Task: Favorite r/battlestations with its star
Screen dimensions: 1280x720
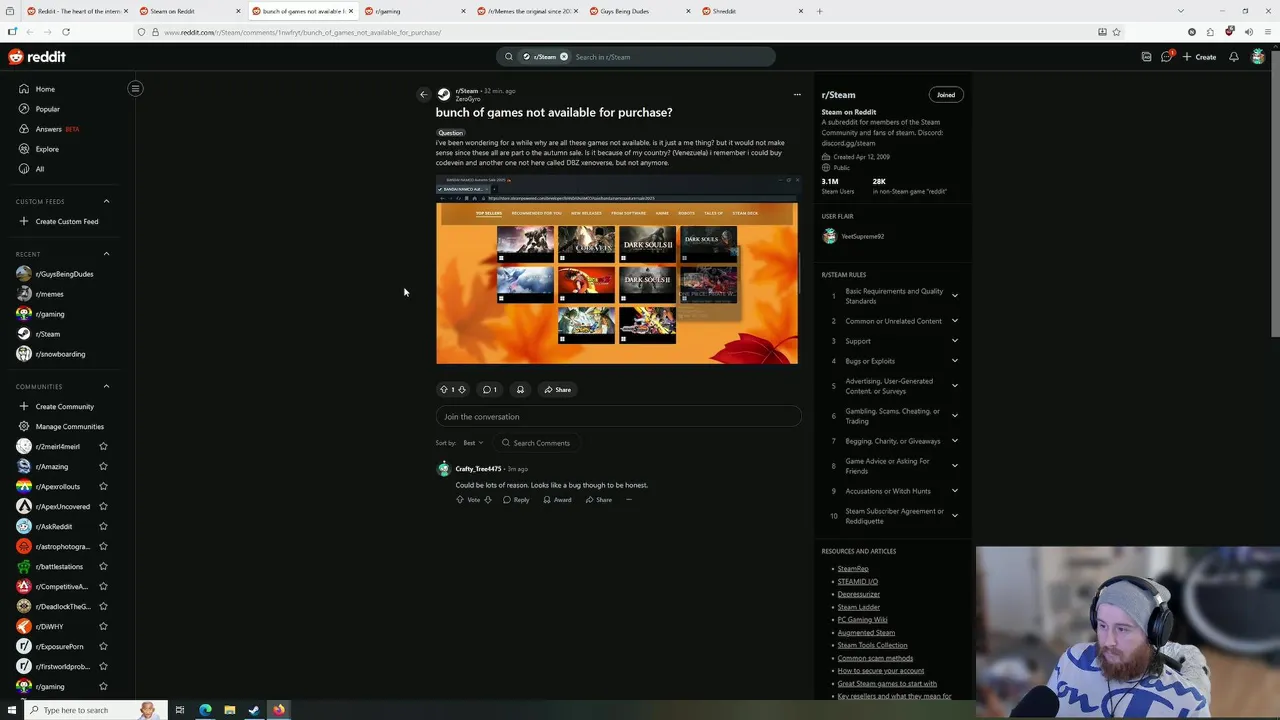Action: coord(103,566)
